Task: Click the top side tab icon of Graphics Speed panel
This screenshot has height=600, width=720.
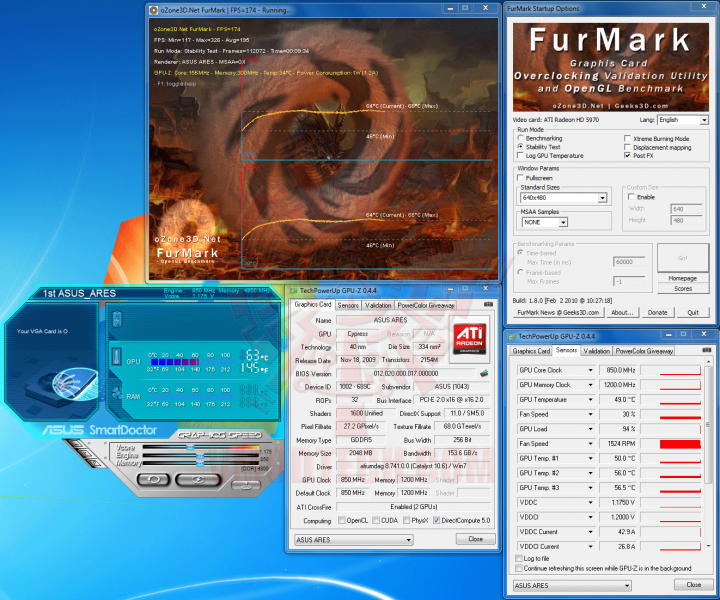Action: click(x=74, y=444)
